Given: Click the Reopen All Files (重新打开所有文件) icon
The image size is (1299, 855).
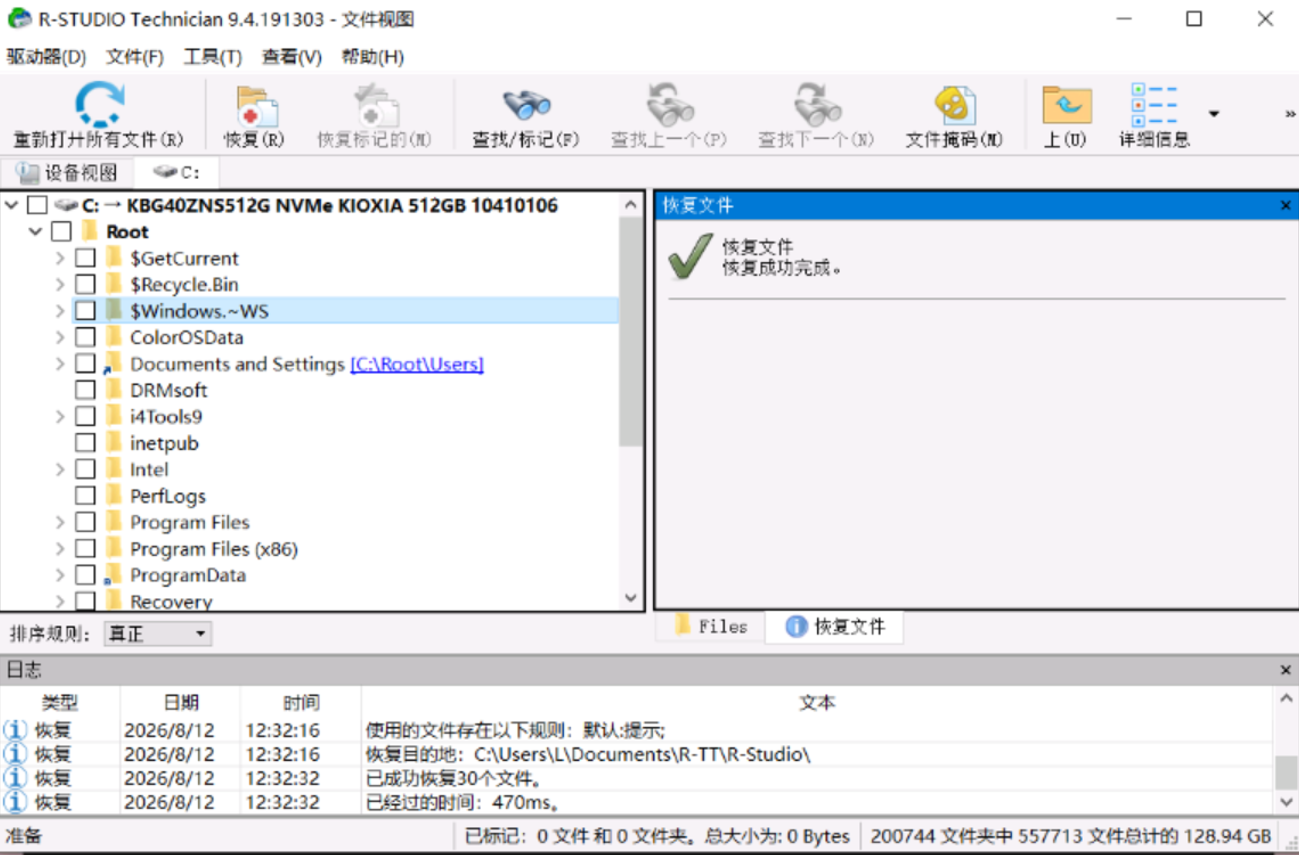Looking at the screenshot, I should [100, 105].
